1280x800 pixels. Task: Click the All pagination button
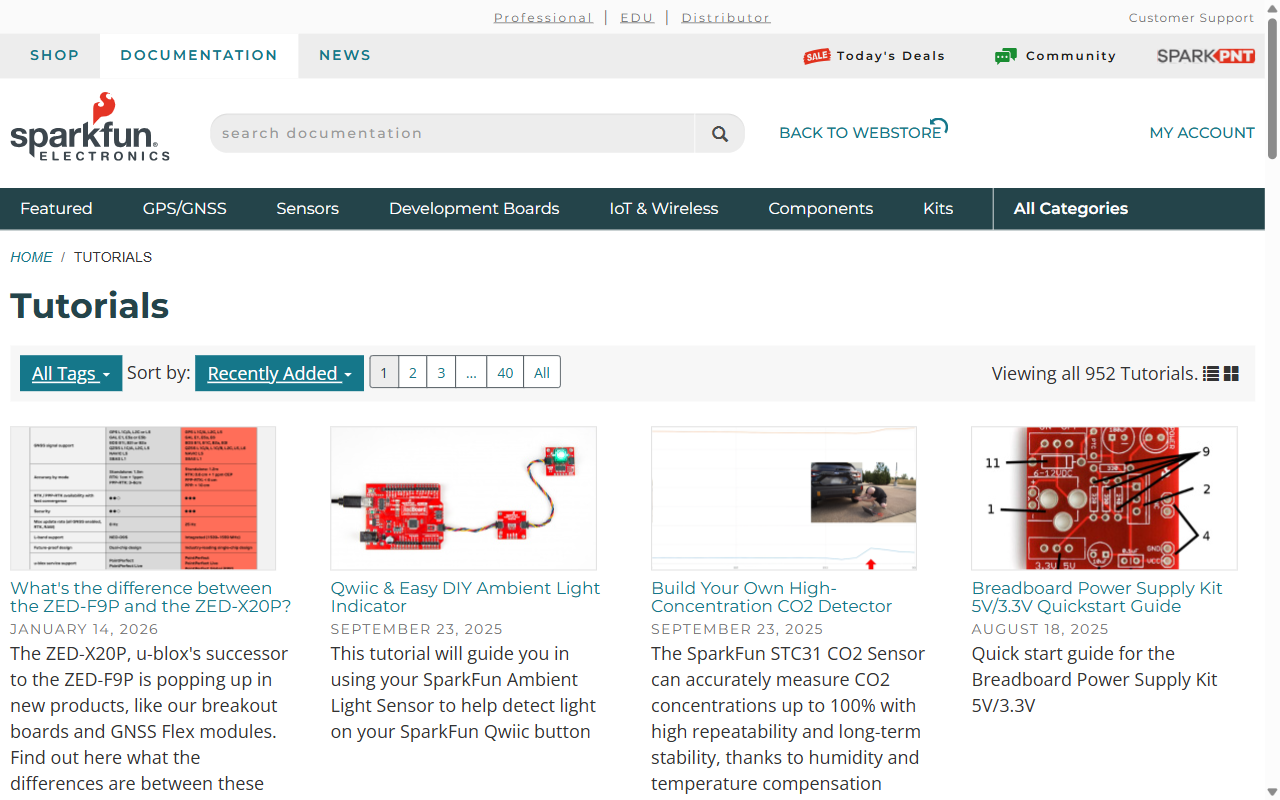542,372
